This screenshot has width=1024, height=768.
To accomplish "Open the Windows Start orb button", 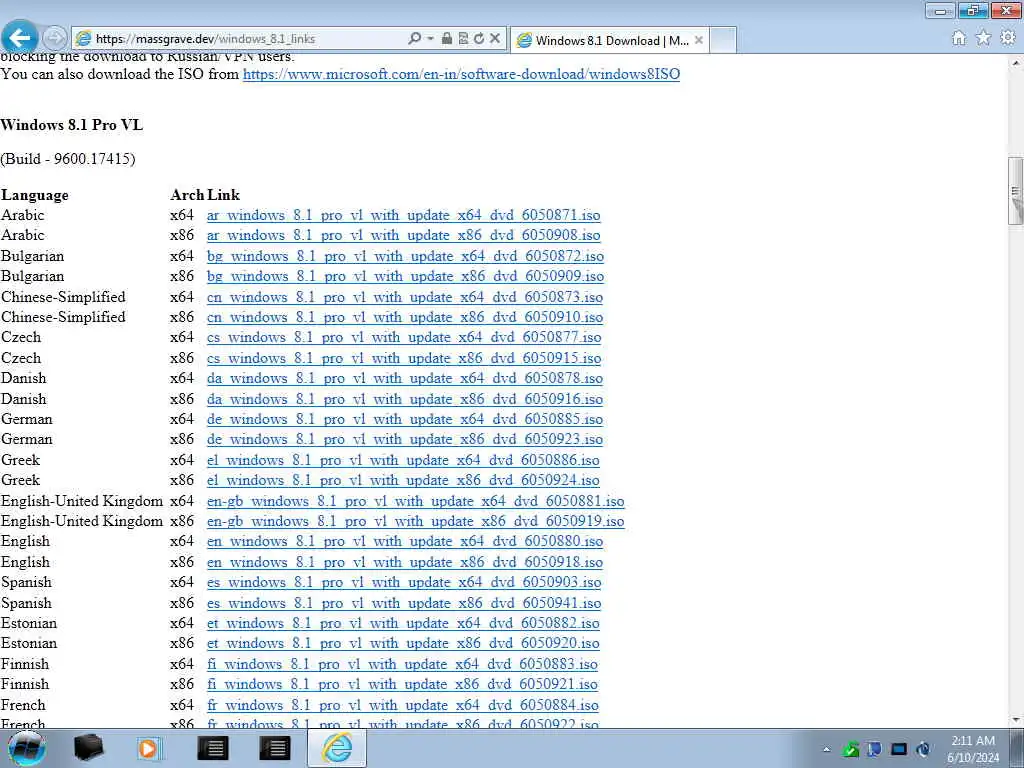I will (27, 748).
